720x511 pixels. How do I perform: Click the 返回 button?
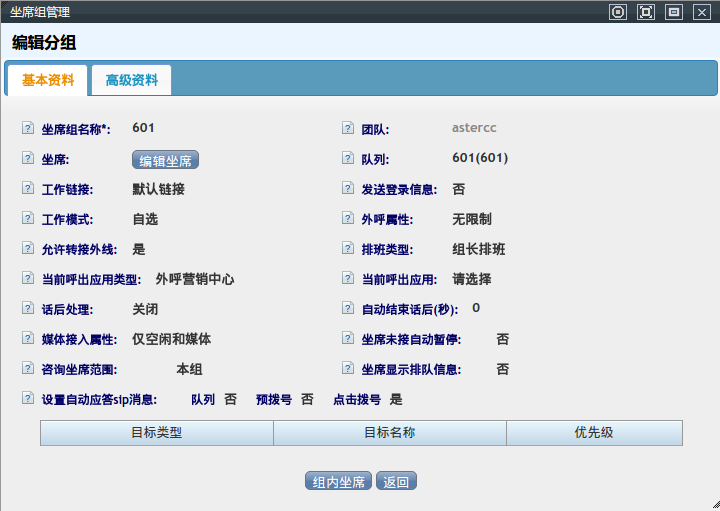coord(396,482)
